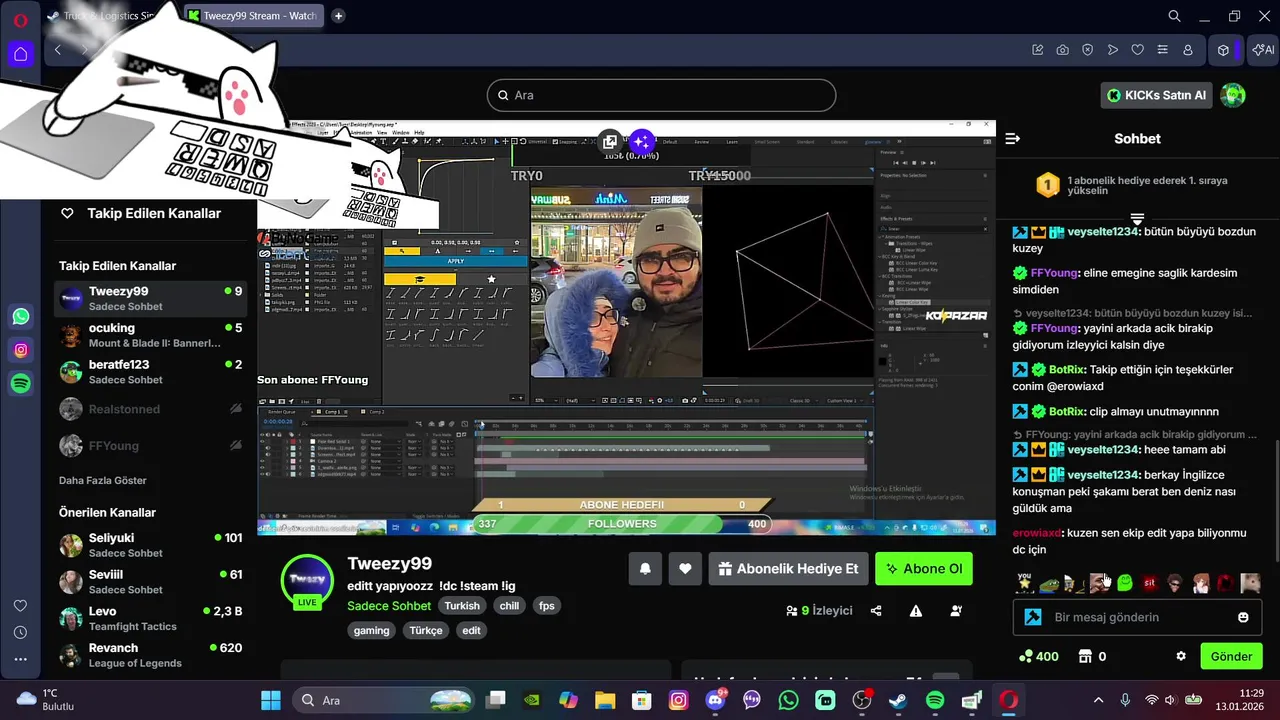Open the 1. sıraya yükselin gift leaderboard banner

point(1137,185)
